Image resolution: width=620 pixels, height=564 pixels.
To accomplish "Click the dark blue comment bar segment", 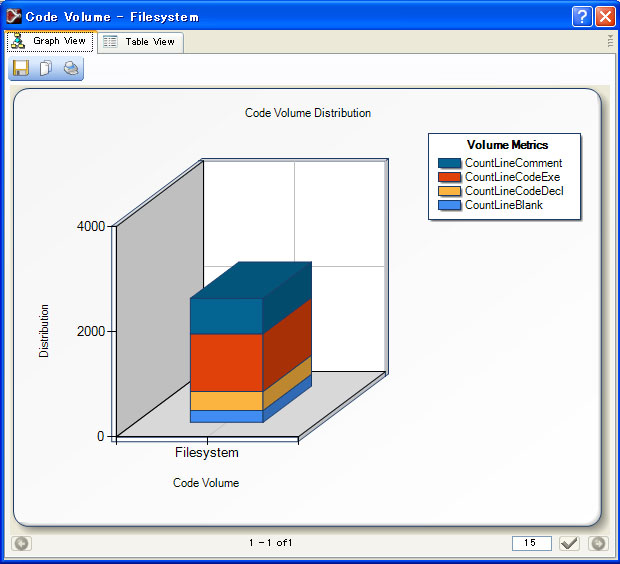I will coord(226,316).
